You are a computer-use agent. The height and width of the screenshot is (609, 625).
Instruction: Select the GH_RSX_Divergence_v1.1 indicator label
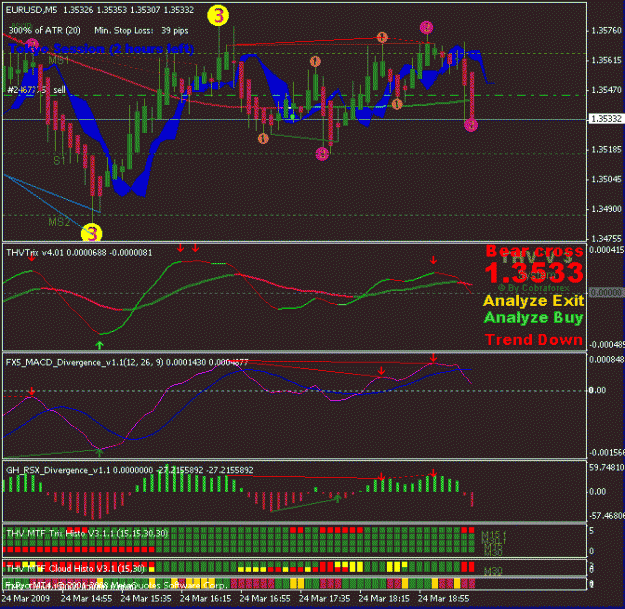(130, 470)
